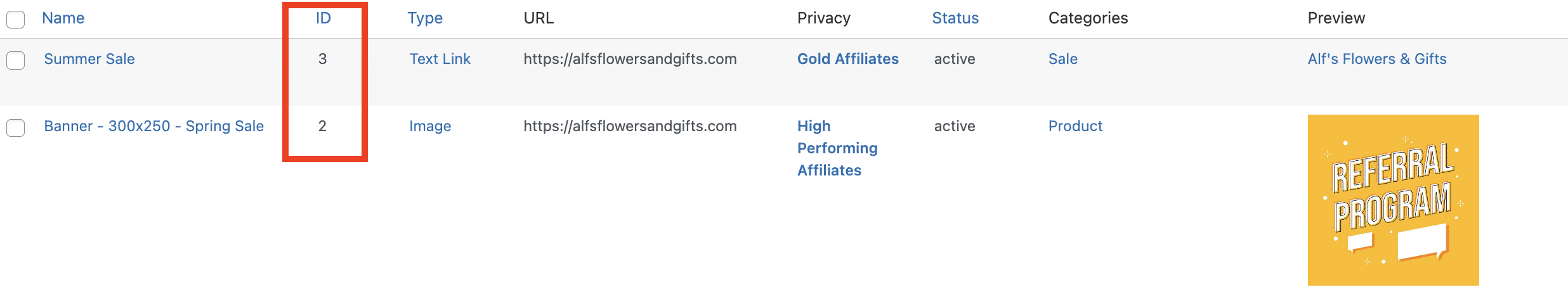Screen dimensions: 1568x299
Task: Open the Summer Sale creative
Action: 89,59
